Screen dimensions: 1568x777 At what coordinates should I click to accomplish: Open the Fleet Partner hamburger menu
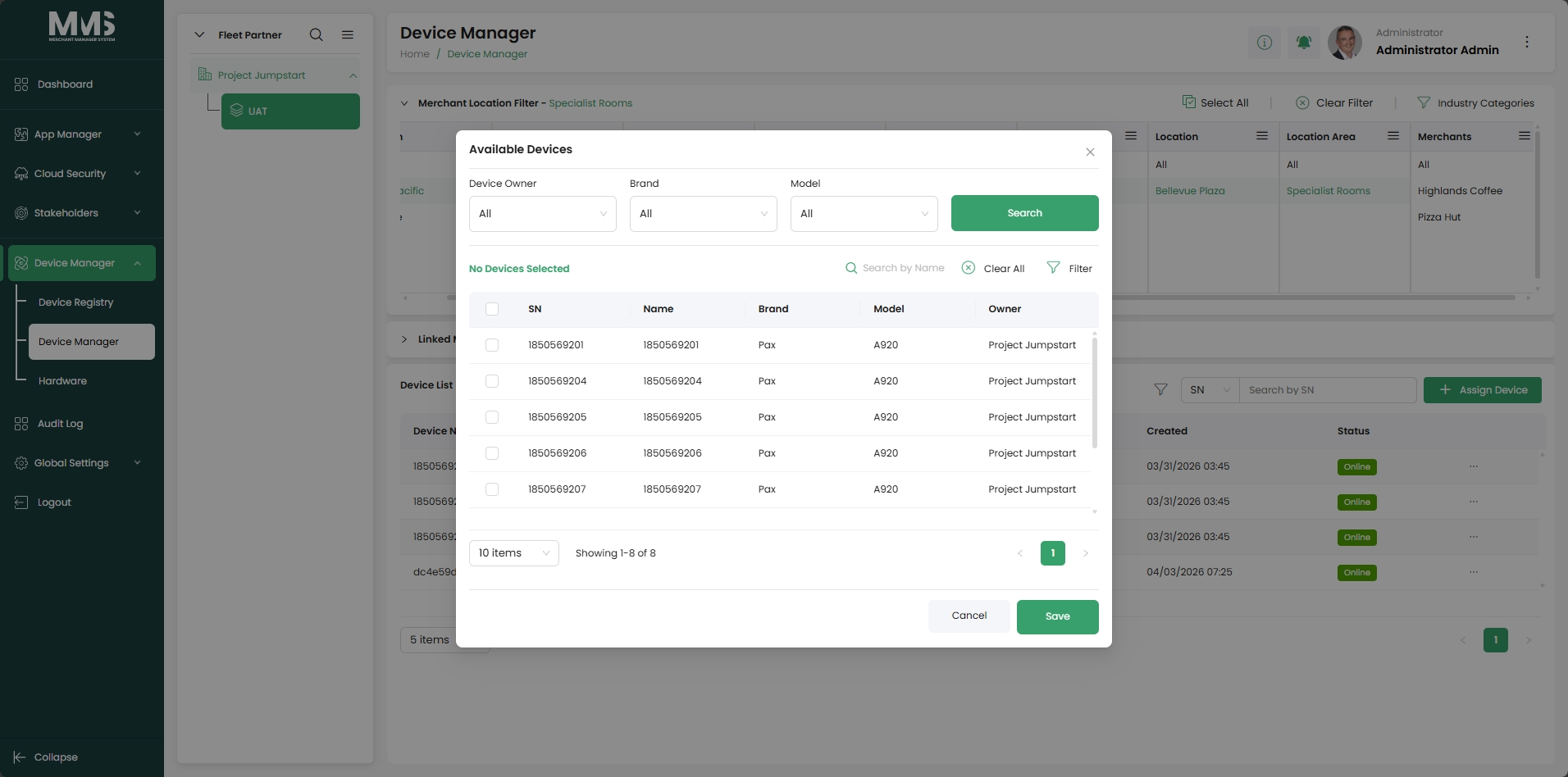[348, 34]
